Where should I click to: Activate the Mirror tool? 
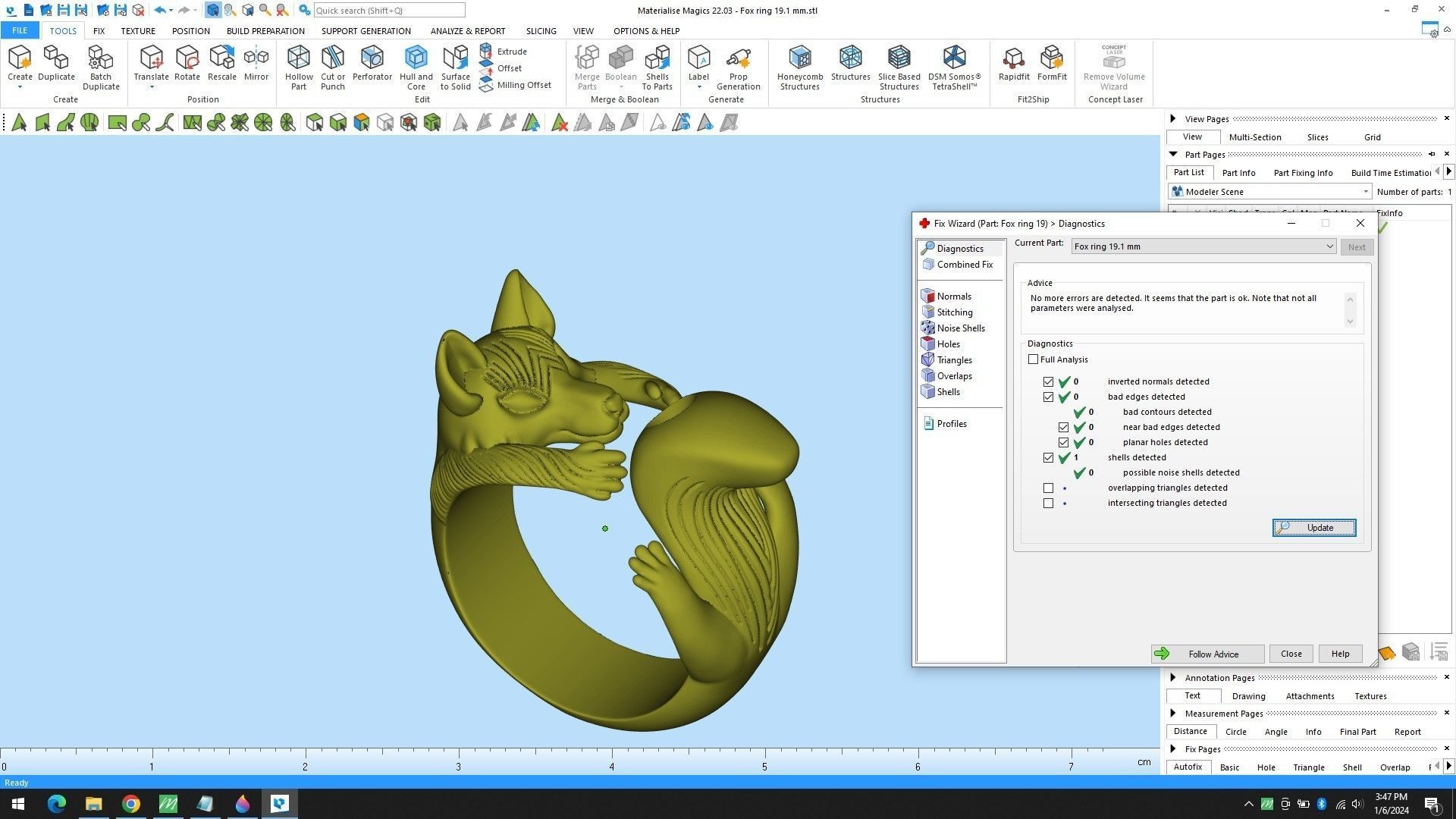(x=256, y=63)
